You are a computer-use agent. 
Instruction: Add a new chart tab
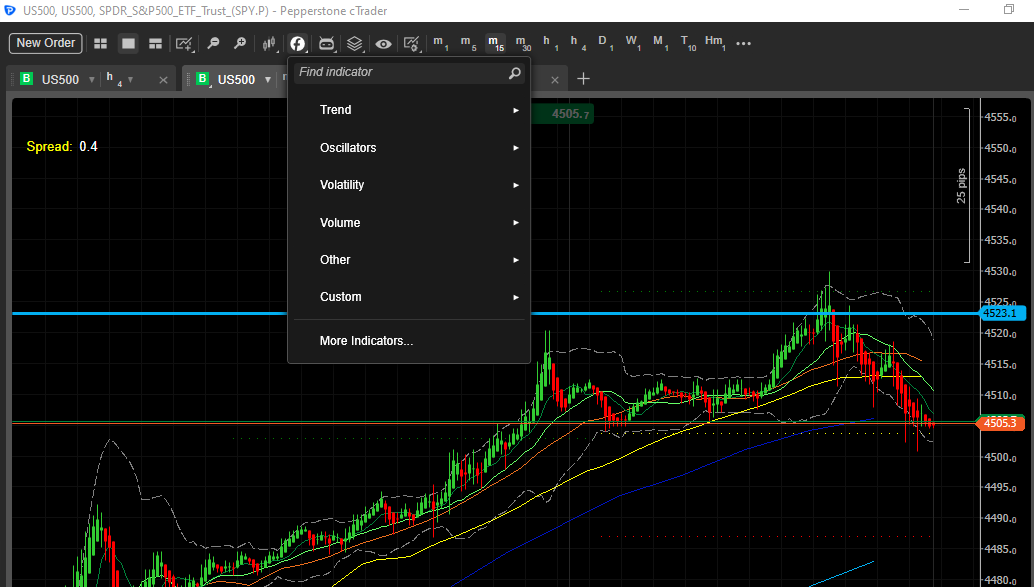[583, 79]
